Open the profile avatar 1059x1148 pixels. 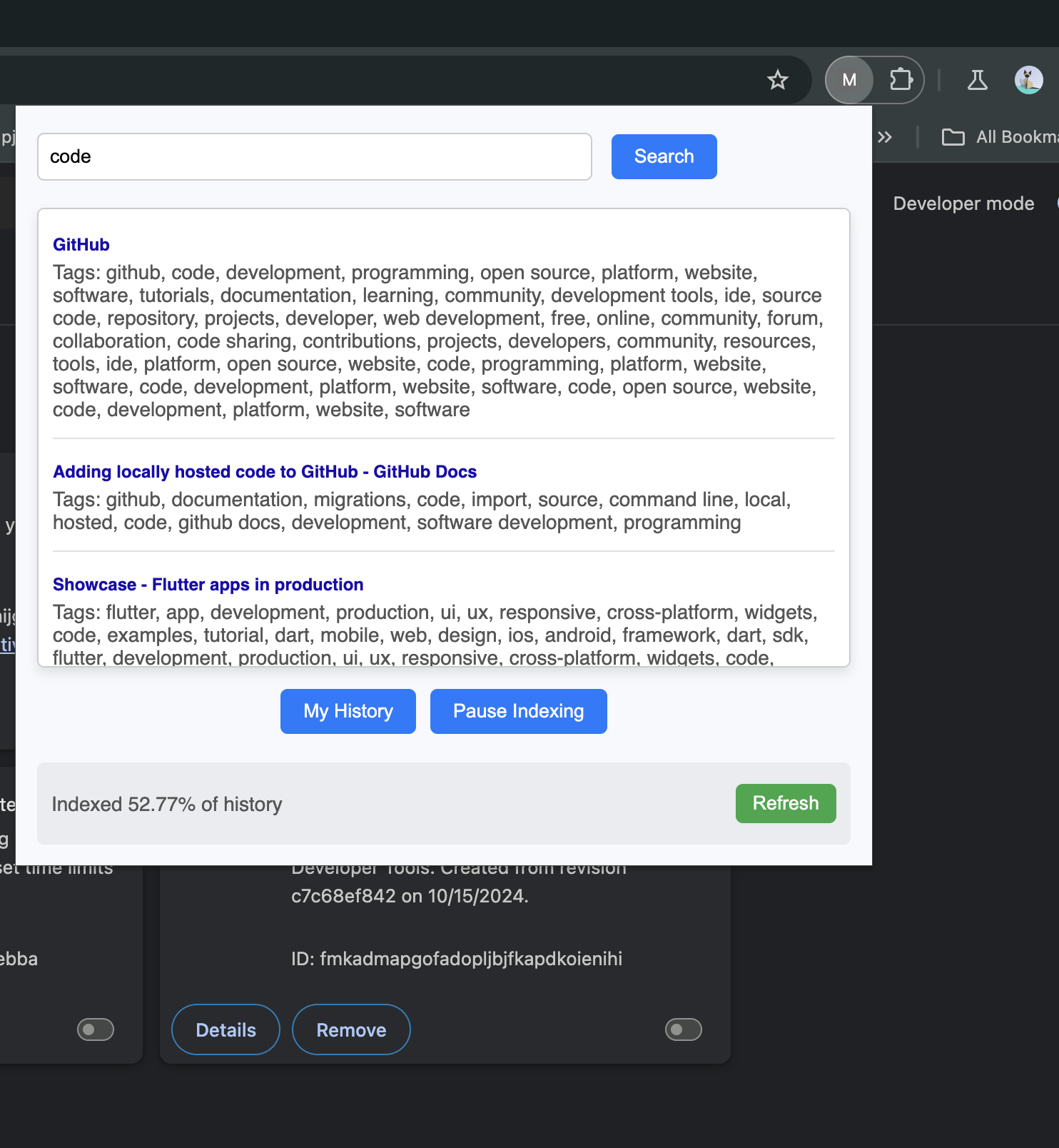tap(1028, 80)
